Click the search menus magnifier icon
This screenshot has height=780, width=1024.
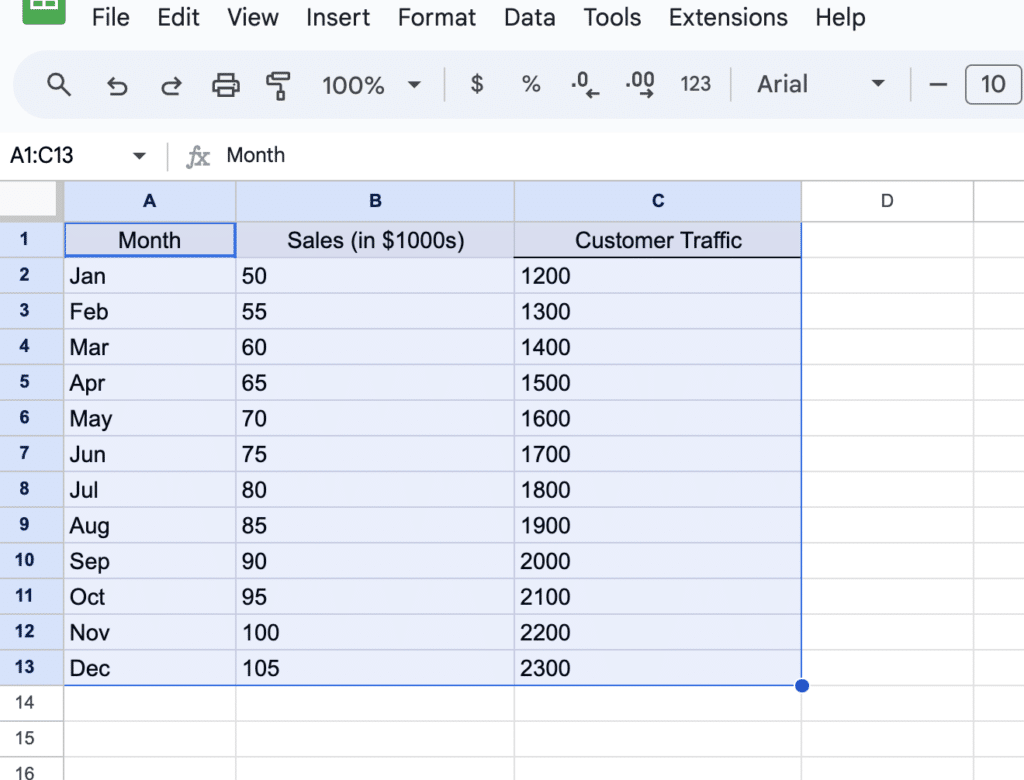tap(59, 85)
